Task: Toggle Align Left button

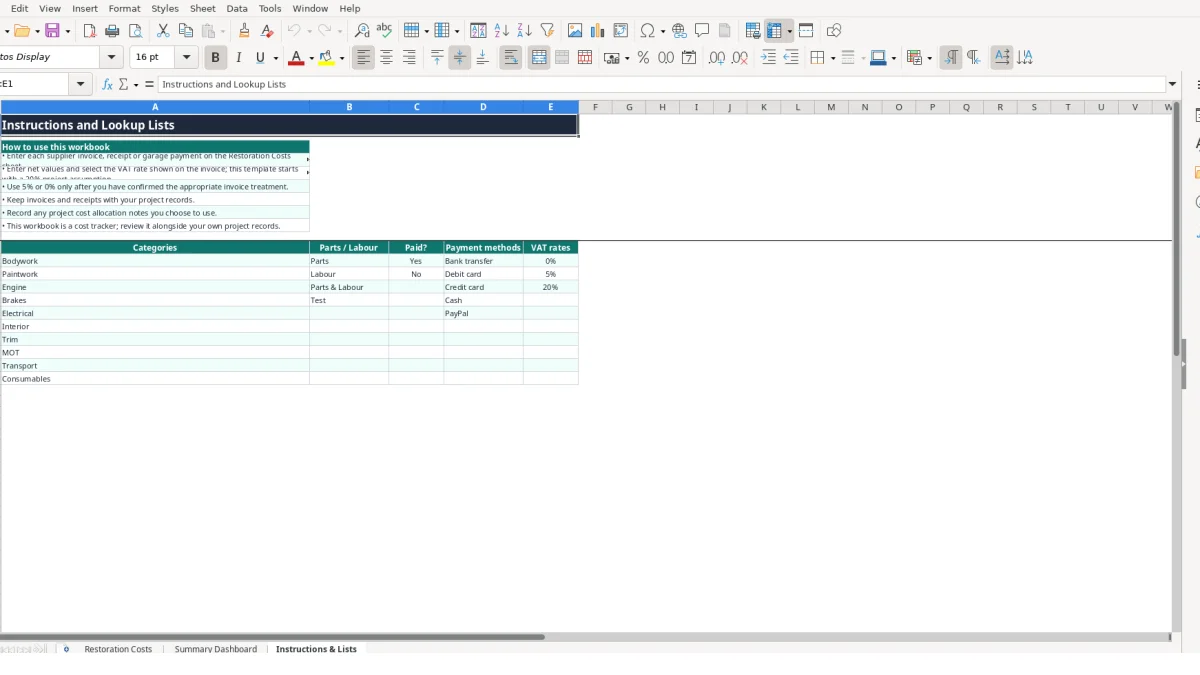Action: [x=363, y=58]
